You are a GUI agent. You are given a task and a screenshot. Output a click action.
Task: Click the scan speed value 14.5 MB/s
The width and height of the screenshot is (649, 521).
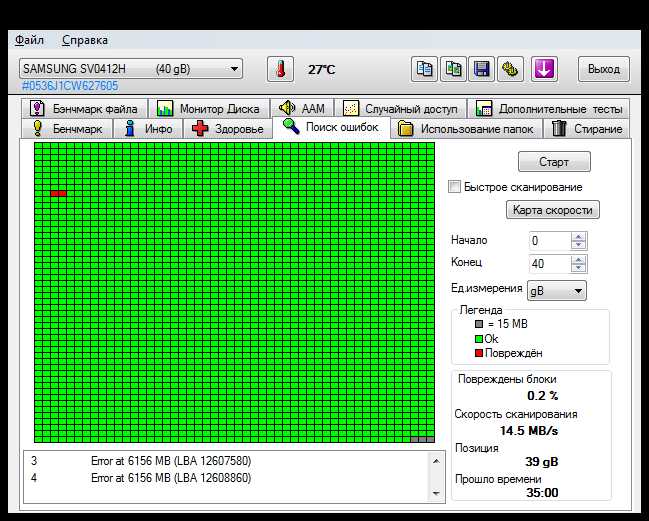pyautogui.click(x=529, y=431)
